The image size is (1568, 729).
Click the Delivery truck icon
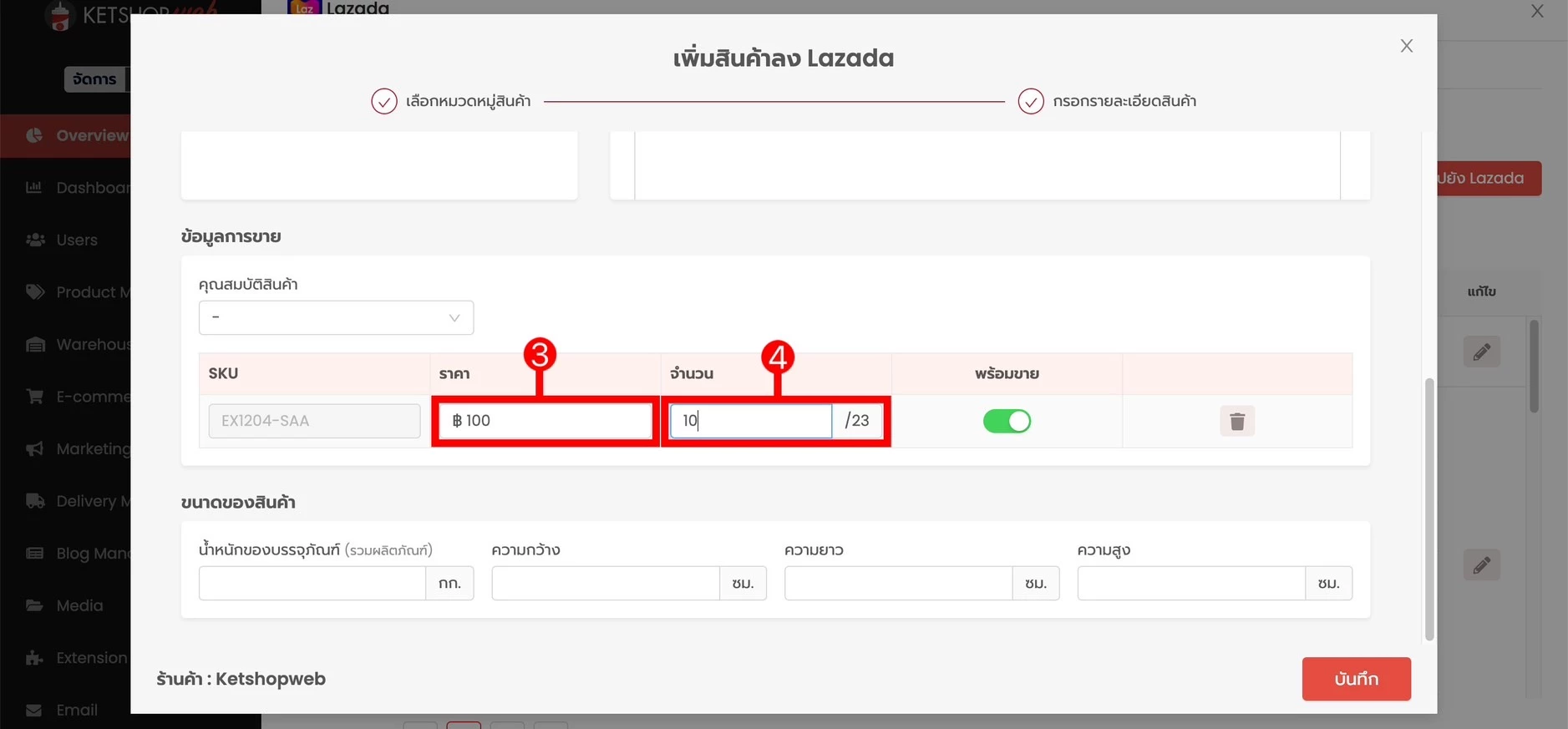click(35, 501)
